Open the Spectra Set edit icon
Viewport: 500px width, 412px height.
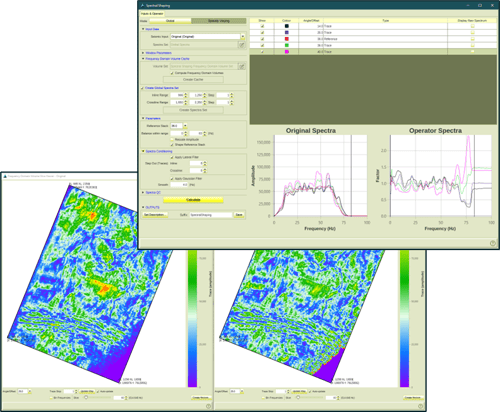coord(242,45)
